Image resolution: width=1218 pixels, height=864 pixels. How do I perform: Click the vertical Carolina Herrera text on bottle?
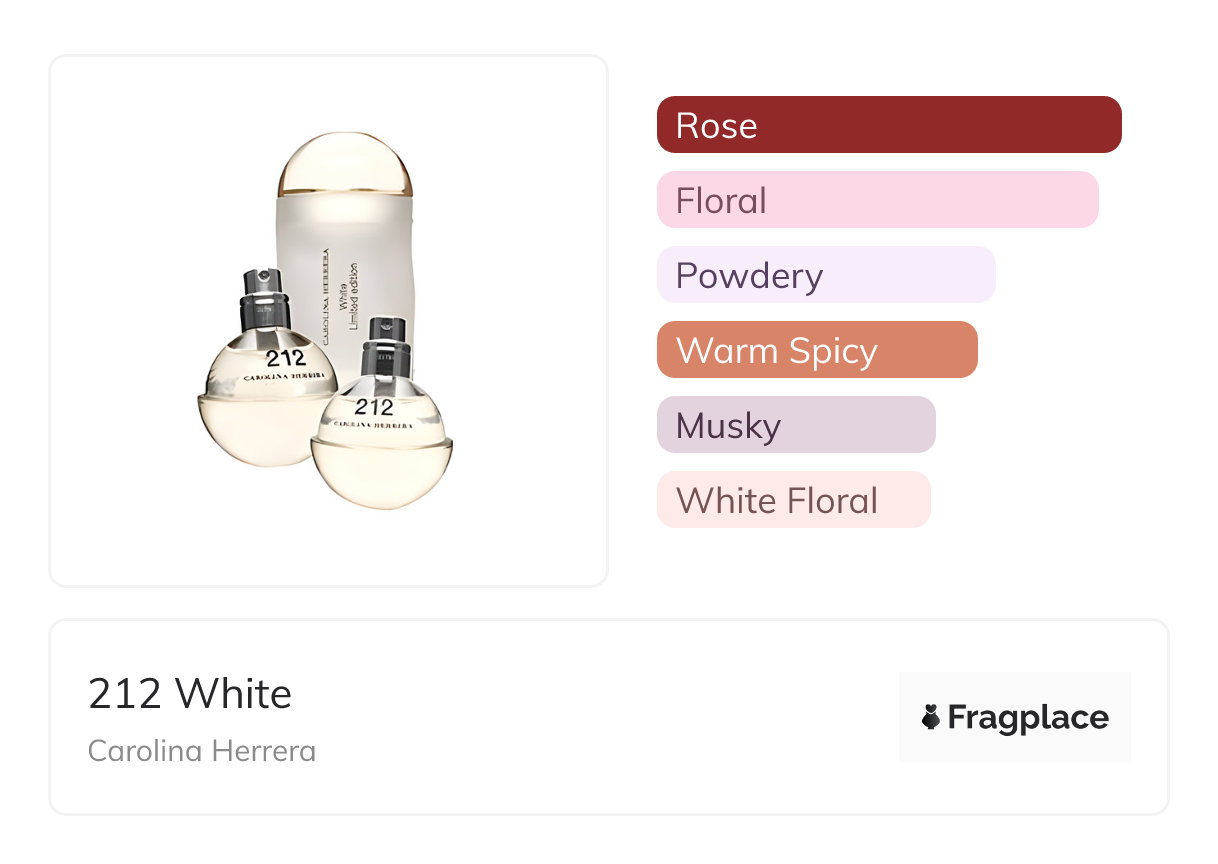pos(325,296)
